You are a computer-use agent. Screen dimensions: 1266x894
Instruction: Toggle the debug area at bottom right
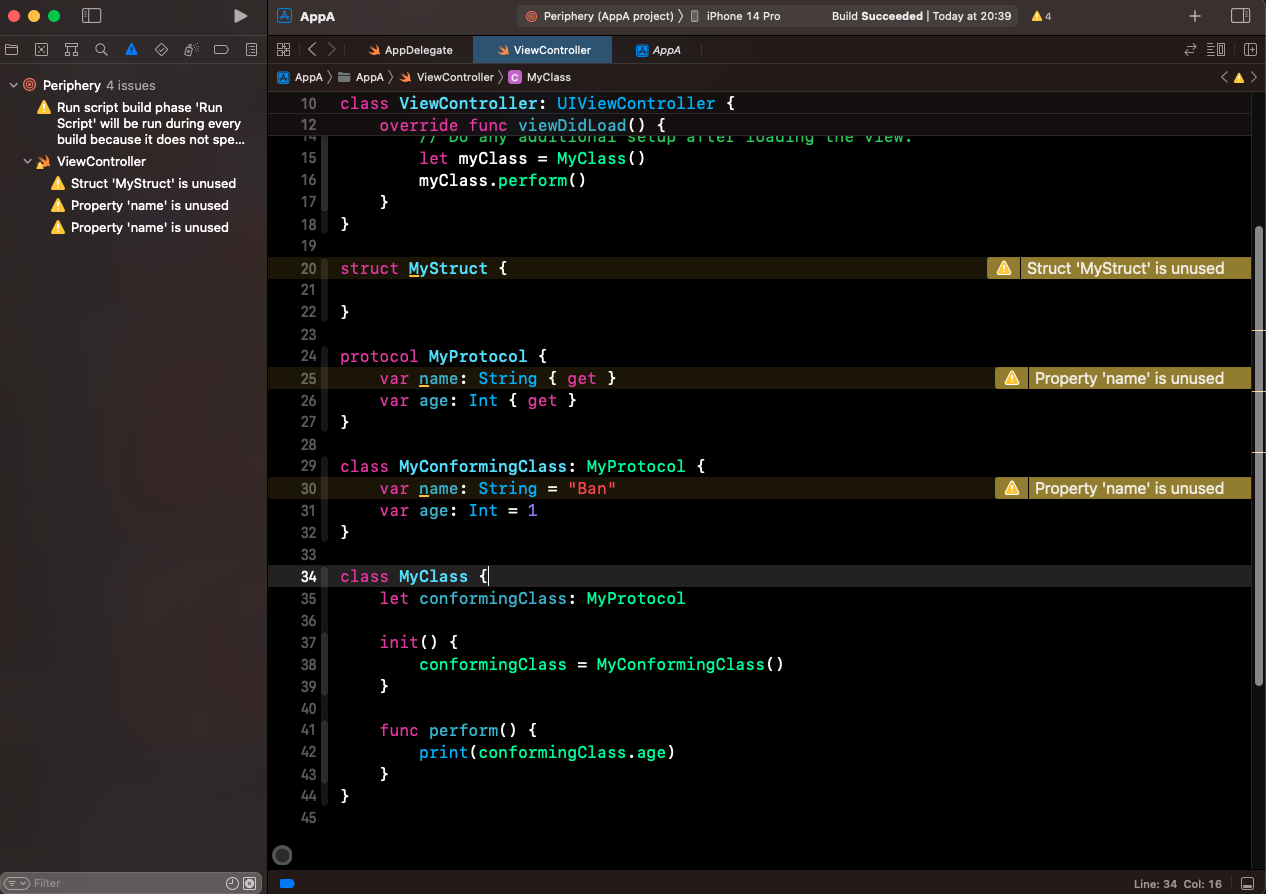point(1246,883)
